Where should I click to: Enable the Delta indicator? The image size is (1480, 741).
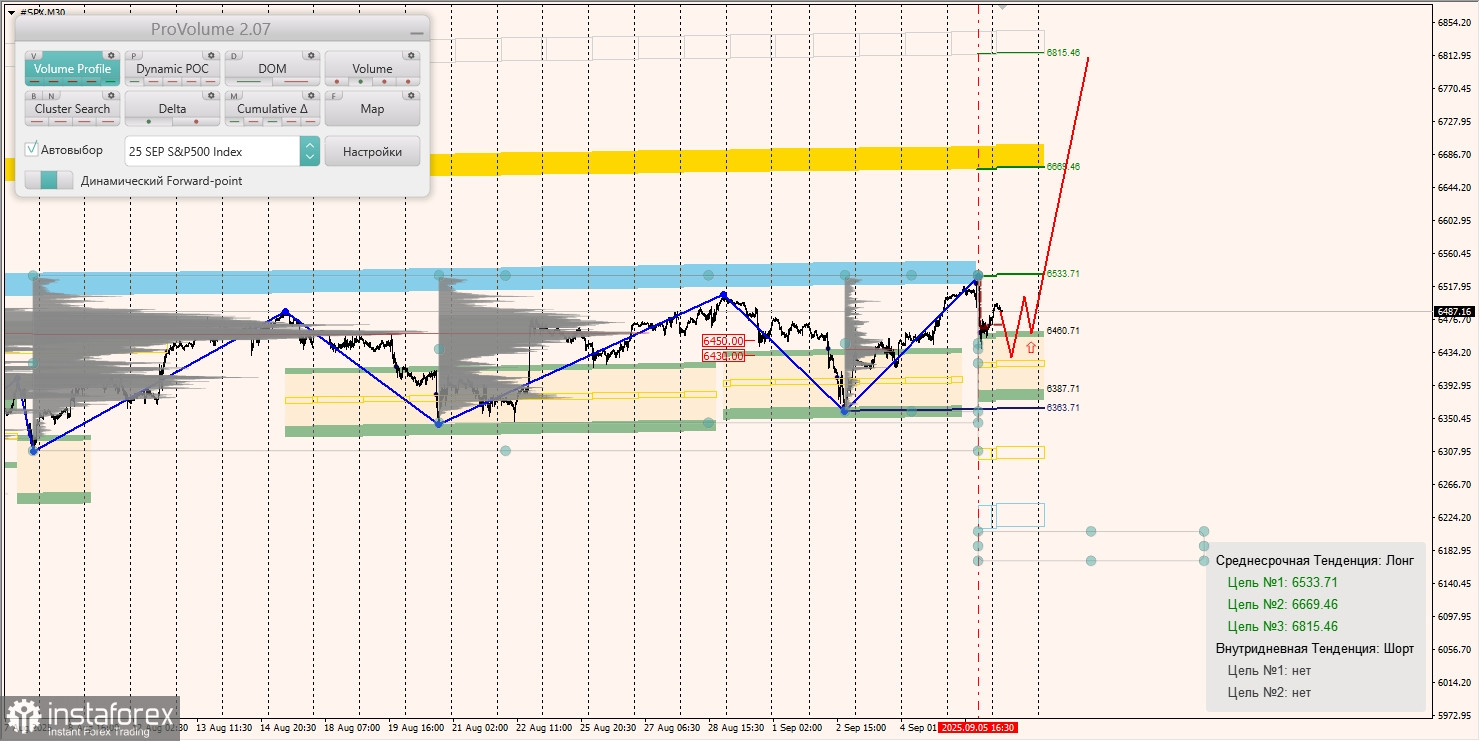[x=172, y=109]
